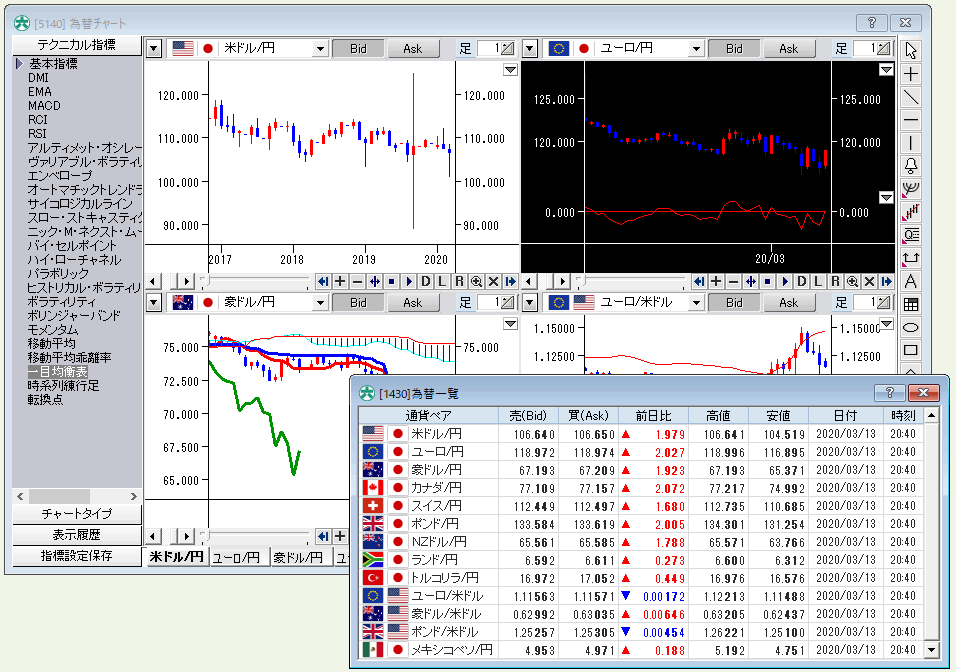The width and height of the screenshot is (956, 672).
Task: Toggle Bid on the ユーロ/円 chart
Action: [735, 49]
